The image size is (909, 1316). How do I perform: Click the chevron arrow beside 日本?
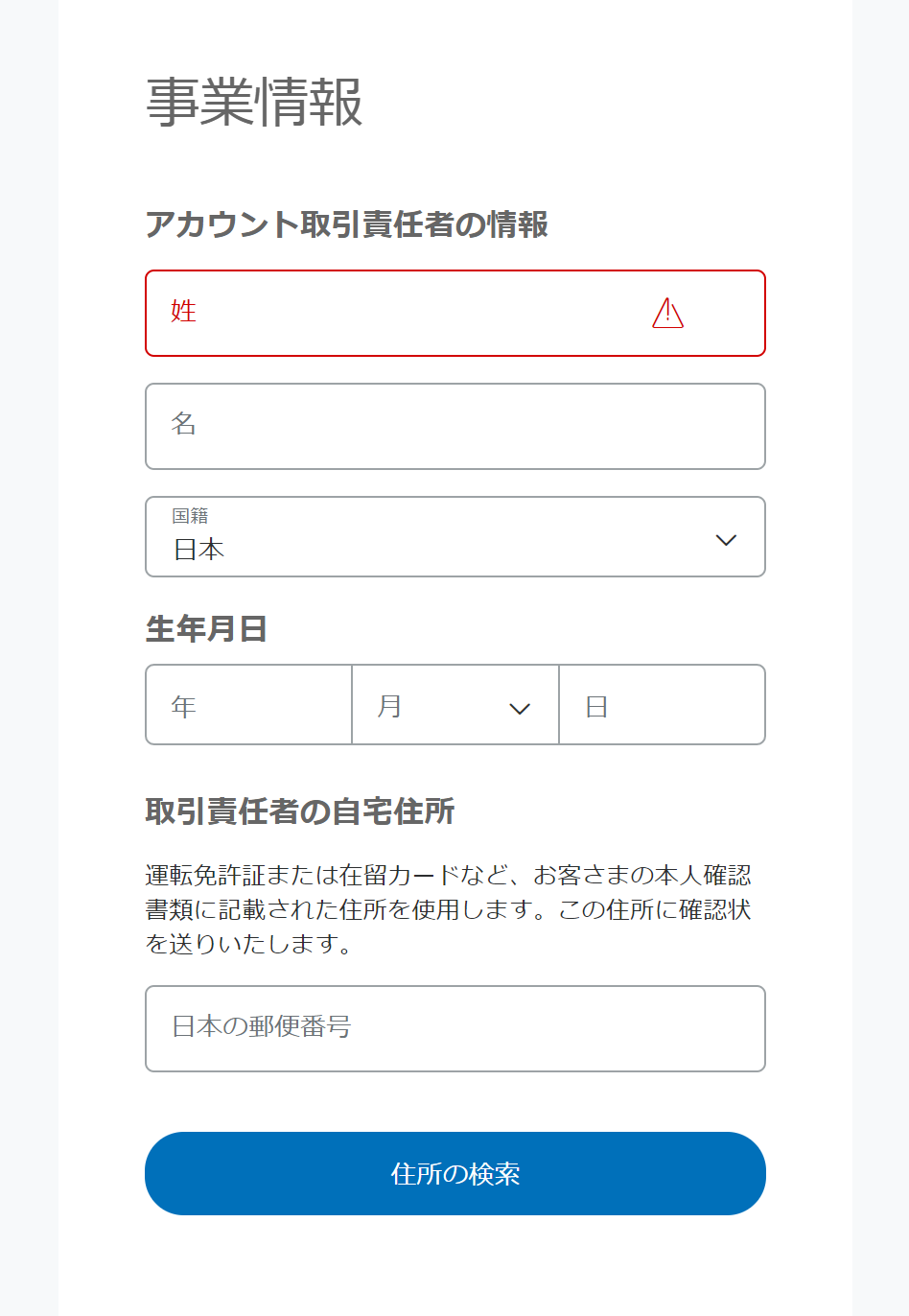pyautogui.click(x=726, y=540)
